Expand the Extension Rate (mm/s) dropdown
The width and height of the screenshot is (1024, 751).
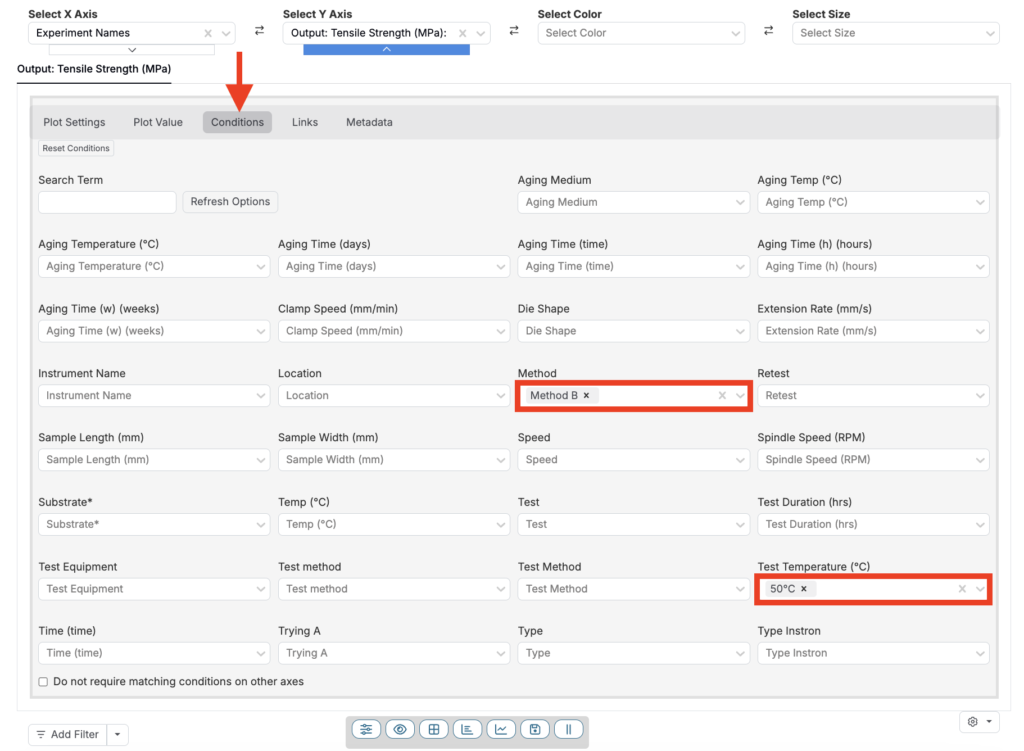point(873,331)
